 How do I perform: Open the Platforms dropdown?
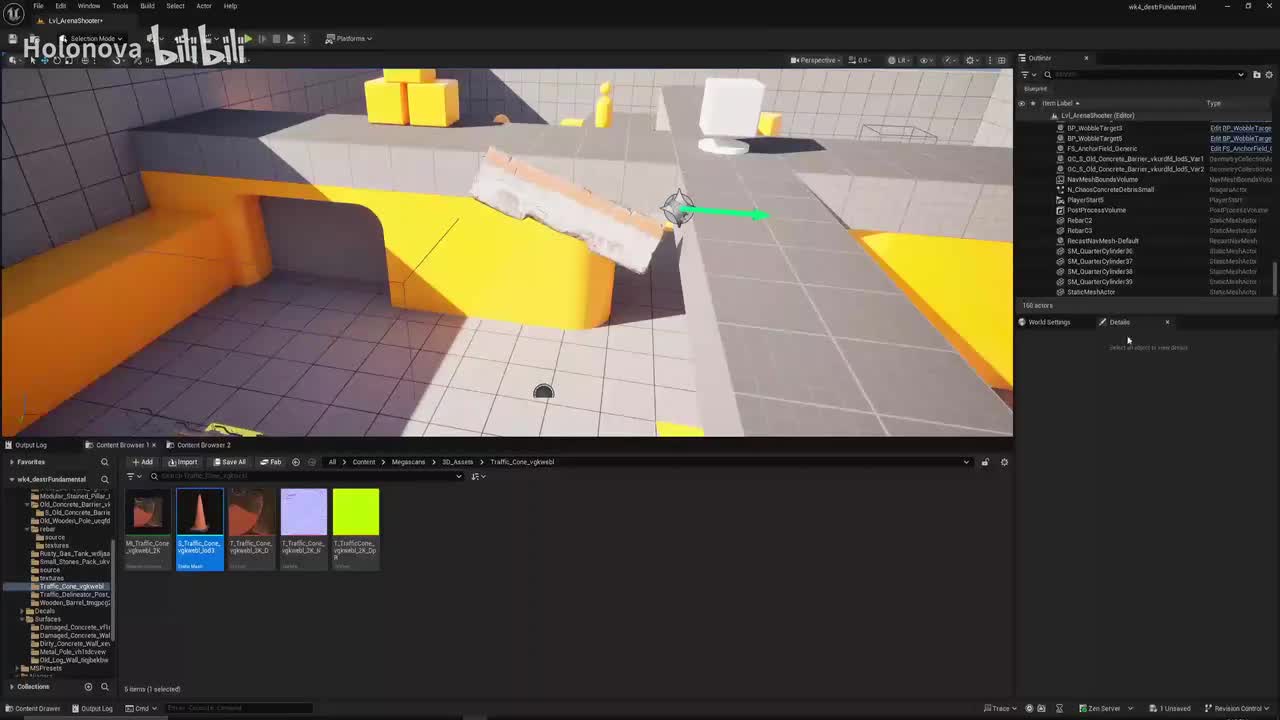pyautogui.click(x=350, y=38)
